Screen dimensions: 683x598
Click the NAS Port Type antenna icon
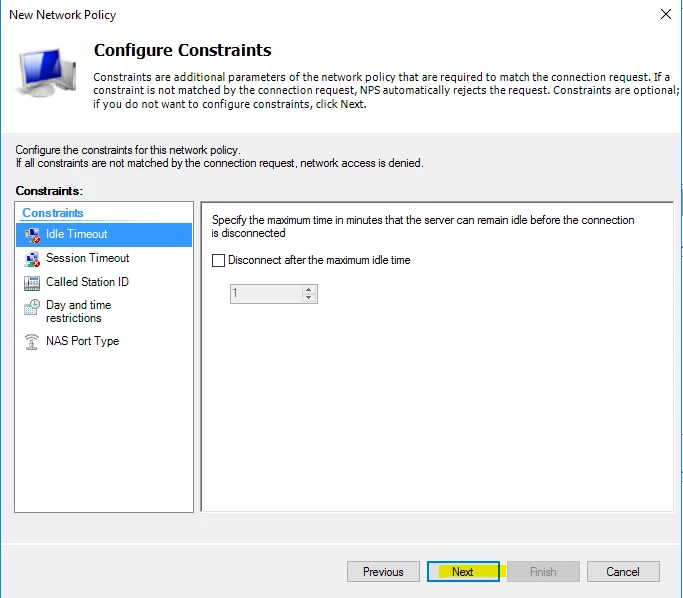point(32,341)
